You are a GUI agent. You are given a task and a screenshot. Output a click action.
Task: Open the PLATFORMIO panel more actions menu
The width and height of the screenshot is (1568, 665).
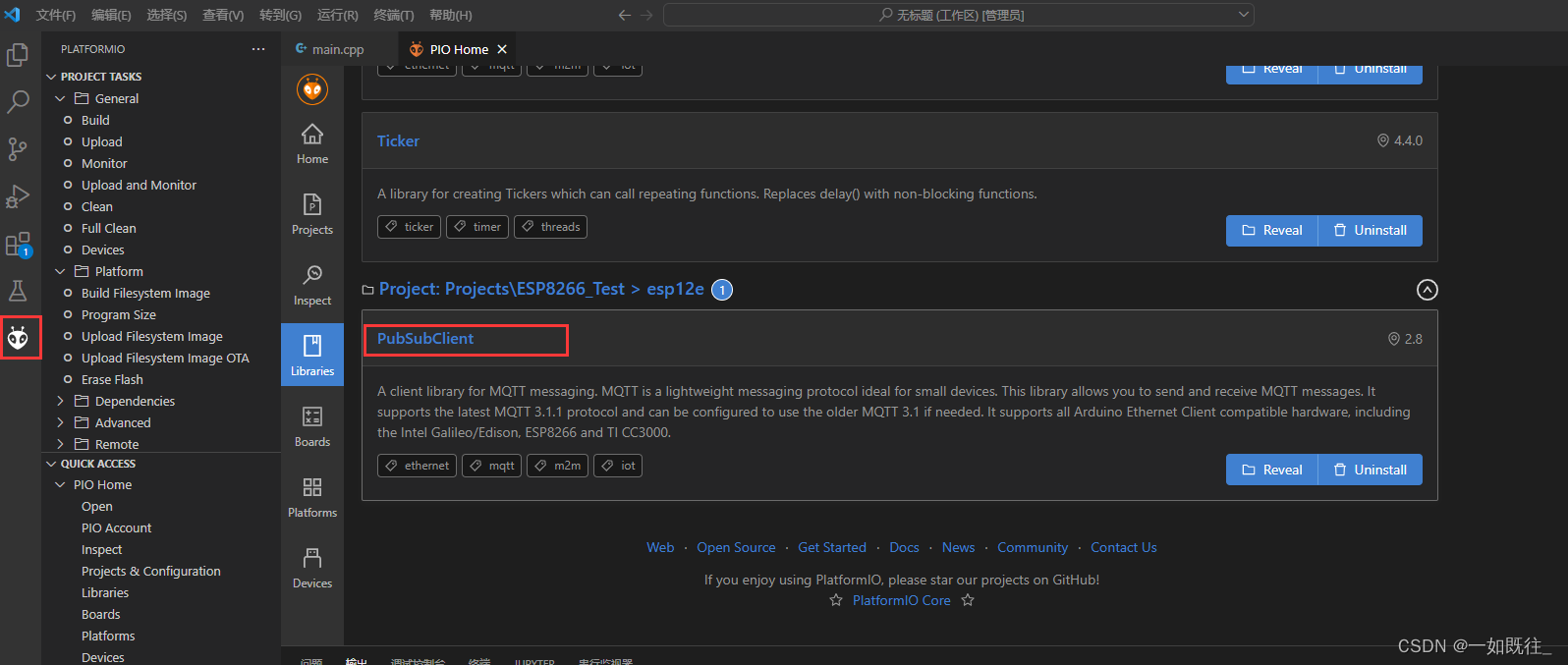click(x=258, y=49)
